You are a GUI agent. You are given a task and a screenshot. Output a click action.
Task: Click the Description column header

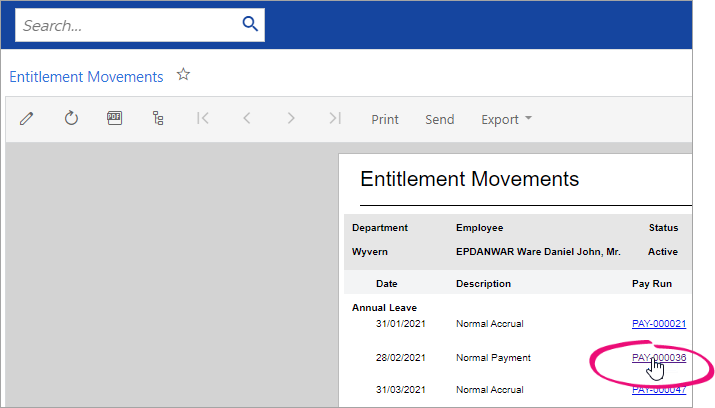coord(483,284)
